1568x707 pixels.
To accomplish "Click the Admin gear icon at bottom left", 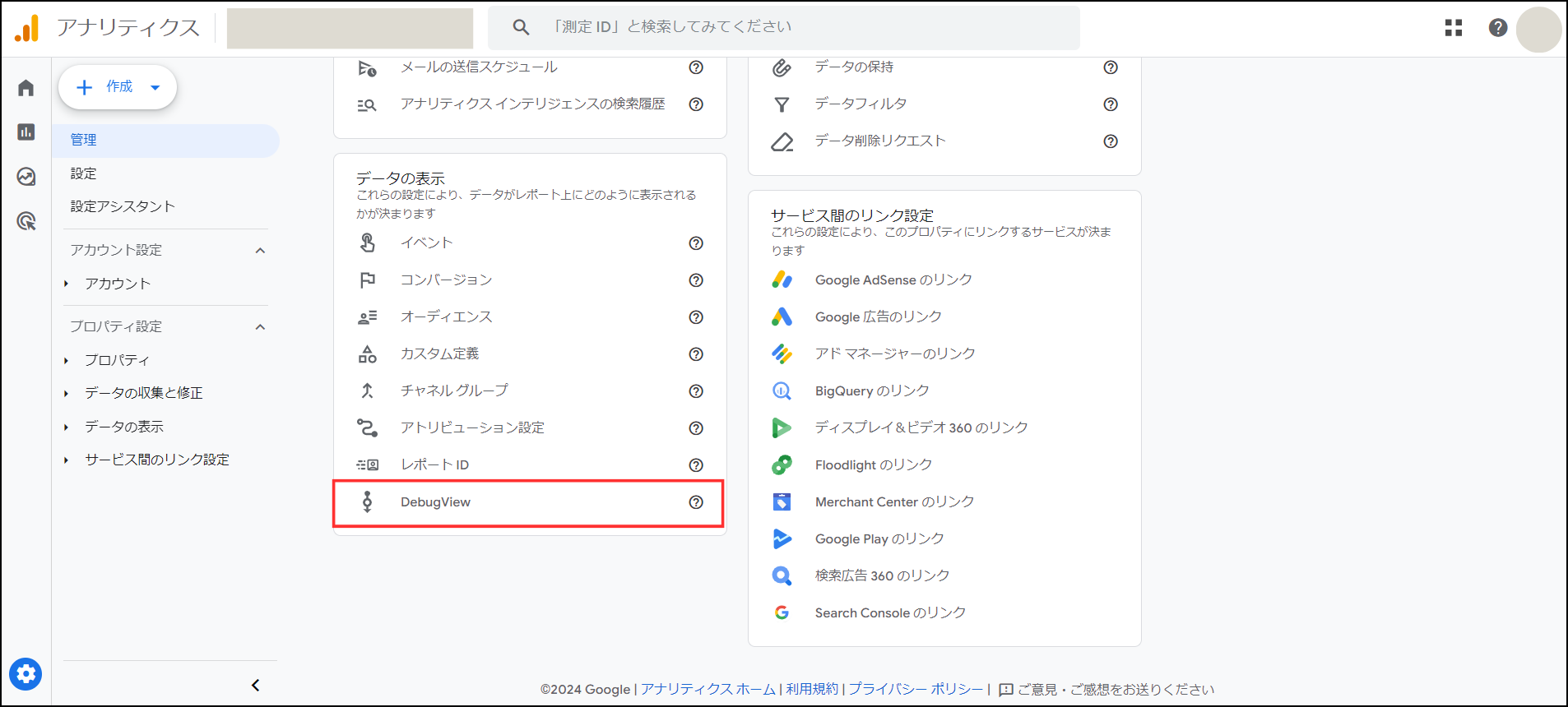I will coord(26,675).
